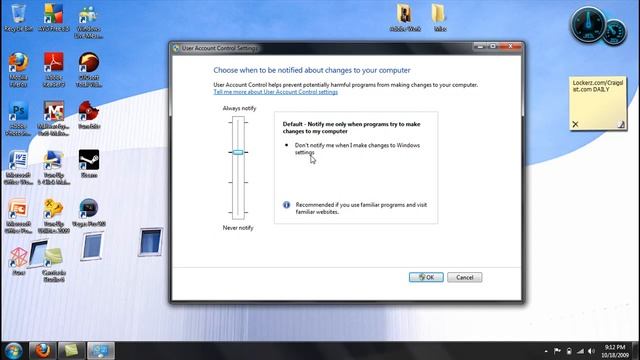Click the 'Choose when to be notified' heading
Image resolution: width=640 pixels, height=360 pixels.
(312, 70)
